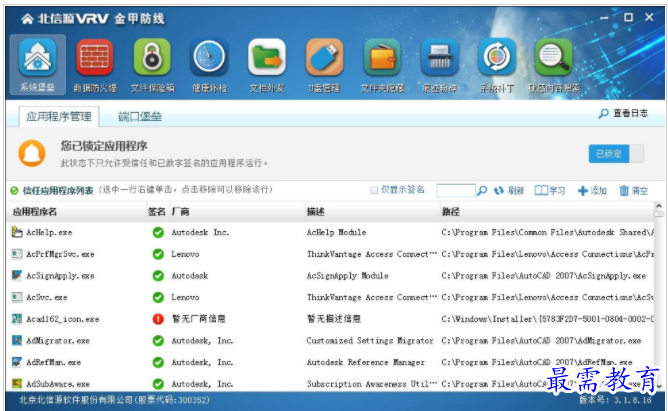Click the 添加 add button
This screenshot has height=411, width=668.
[592, 190]
